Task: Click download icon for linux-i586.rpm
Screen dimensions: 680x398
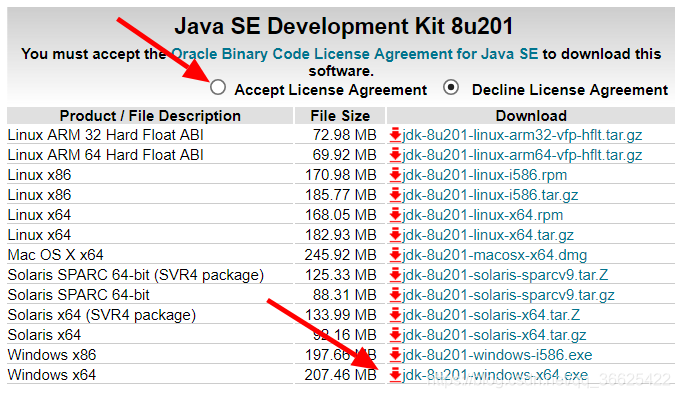Action: pos(395,175)
